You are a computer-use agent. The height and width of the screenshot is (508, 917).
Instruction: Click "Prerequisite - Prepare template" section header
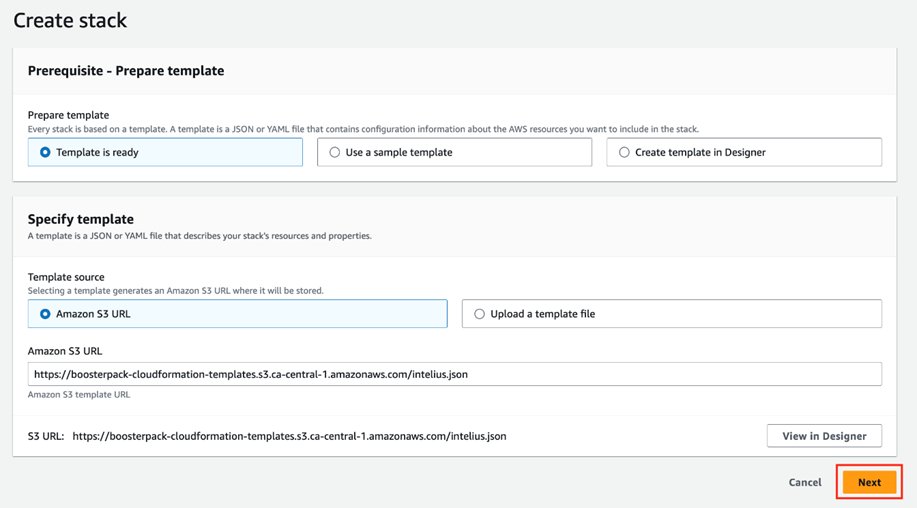126,71
